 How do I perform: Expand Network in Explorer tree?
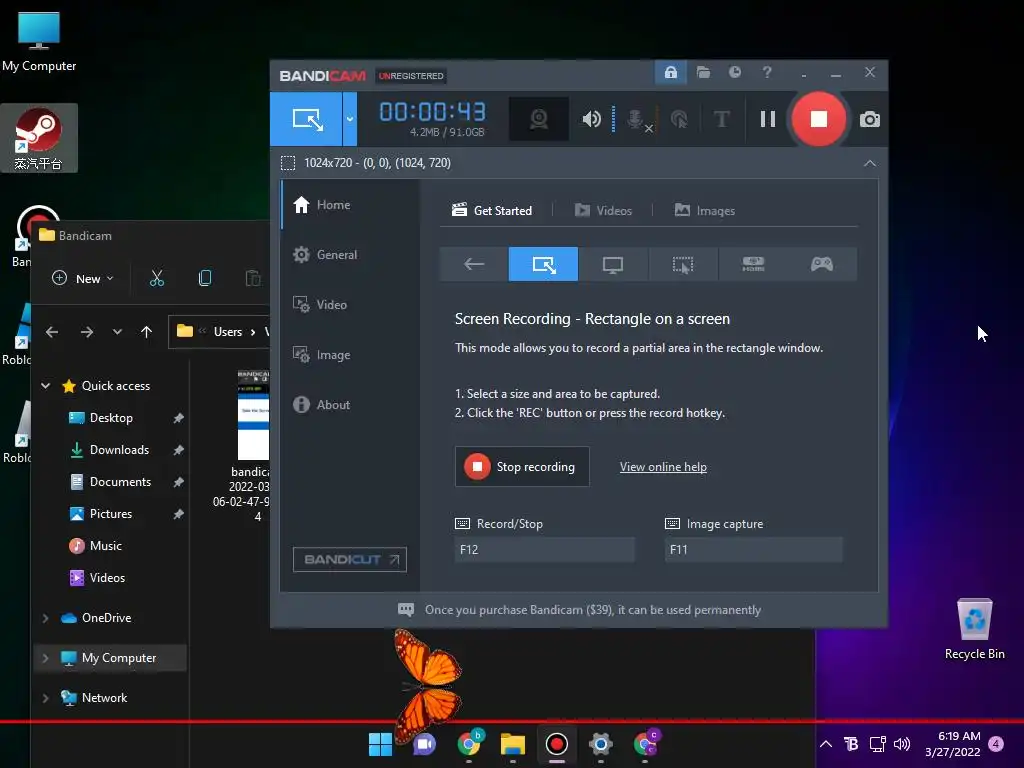(46, 698)
